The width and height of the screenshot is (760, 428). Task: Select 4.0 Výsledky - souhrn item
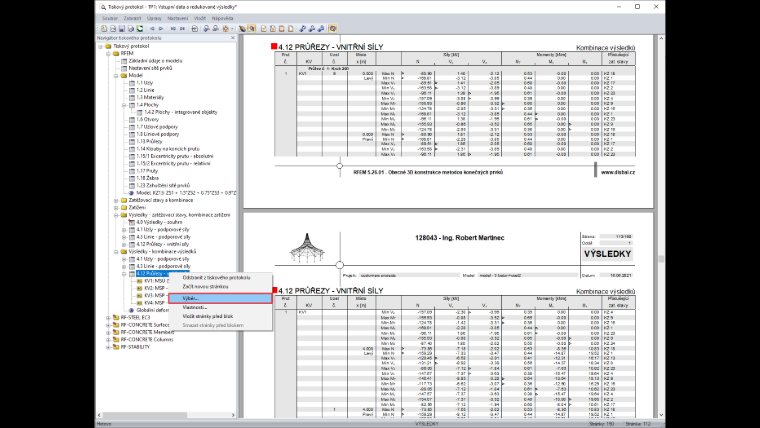159,222
